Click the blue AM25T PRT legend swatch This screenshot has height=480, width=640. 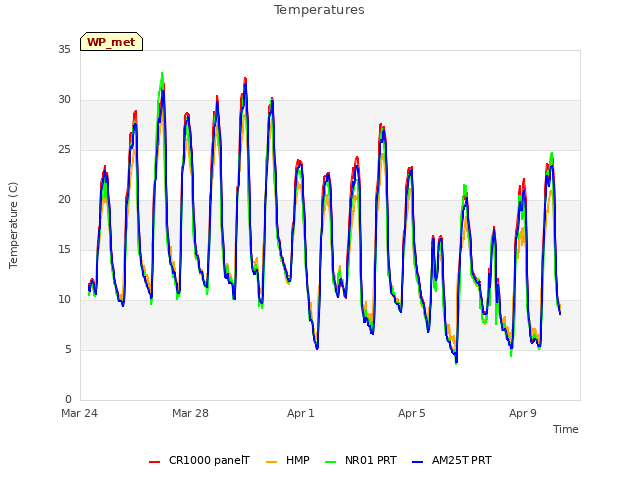[x=418, y=461]
